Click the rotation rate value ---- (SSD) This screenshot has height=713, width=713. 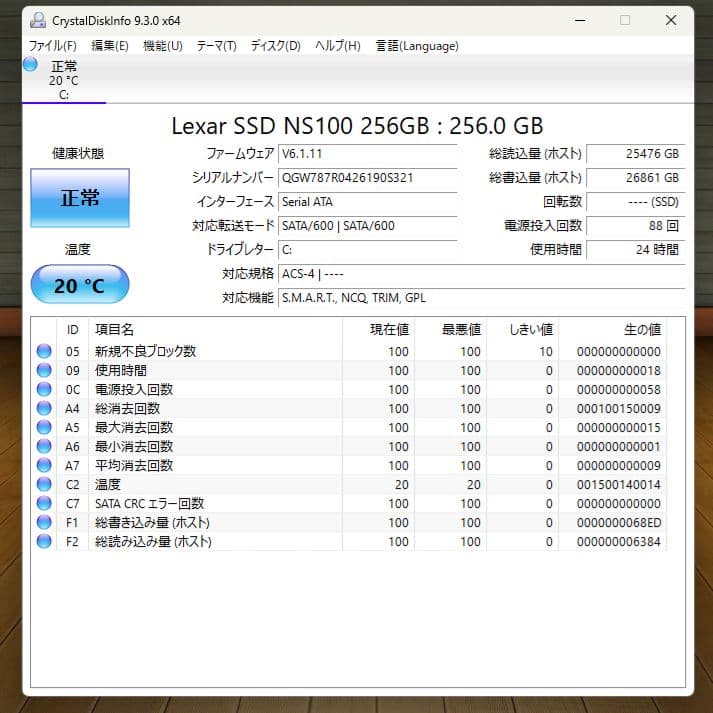(x=636, y=202)
